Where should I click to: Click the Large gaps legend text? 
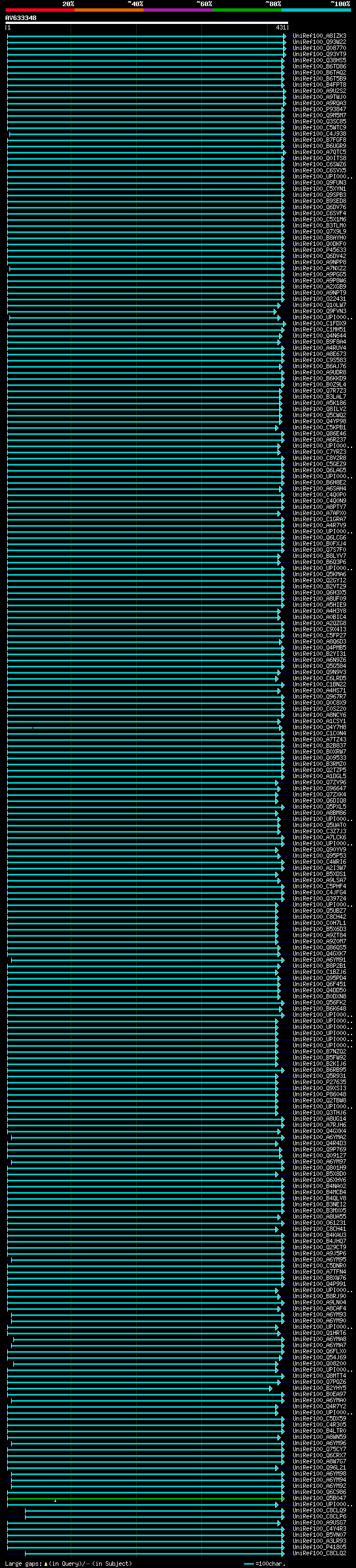coord(68,1564)
